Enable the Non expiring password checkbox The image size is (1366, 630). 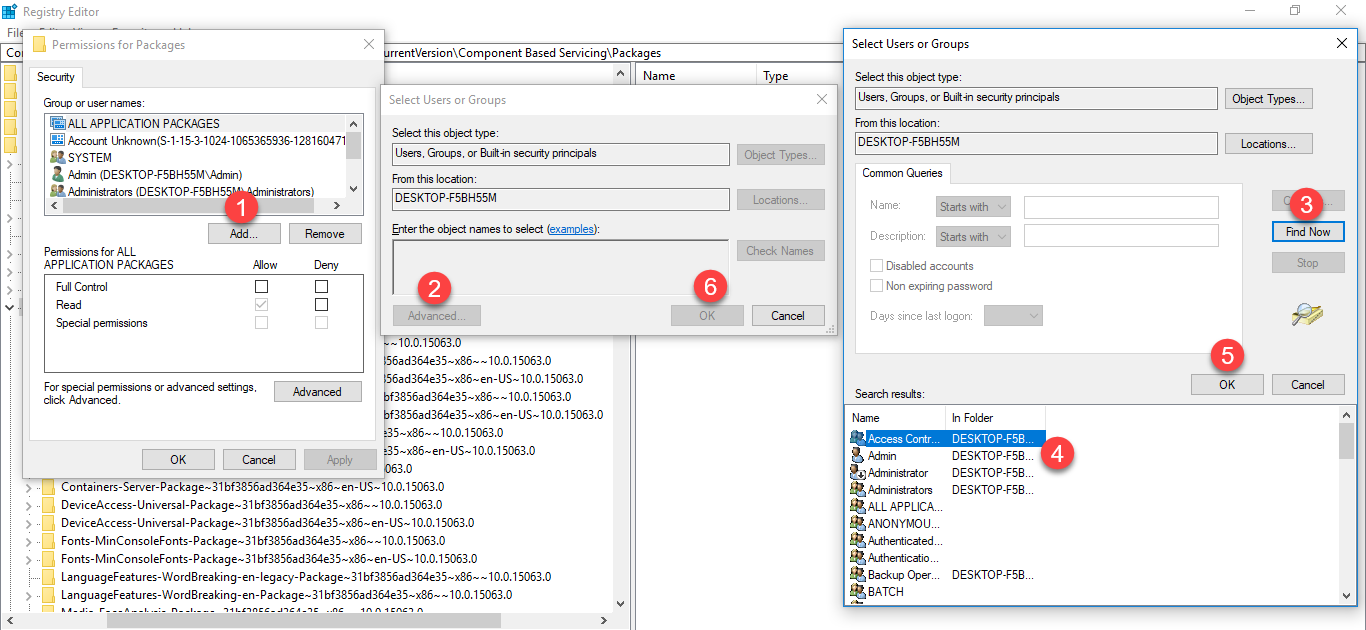(x=877, y=286)
